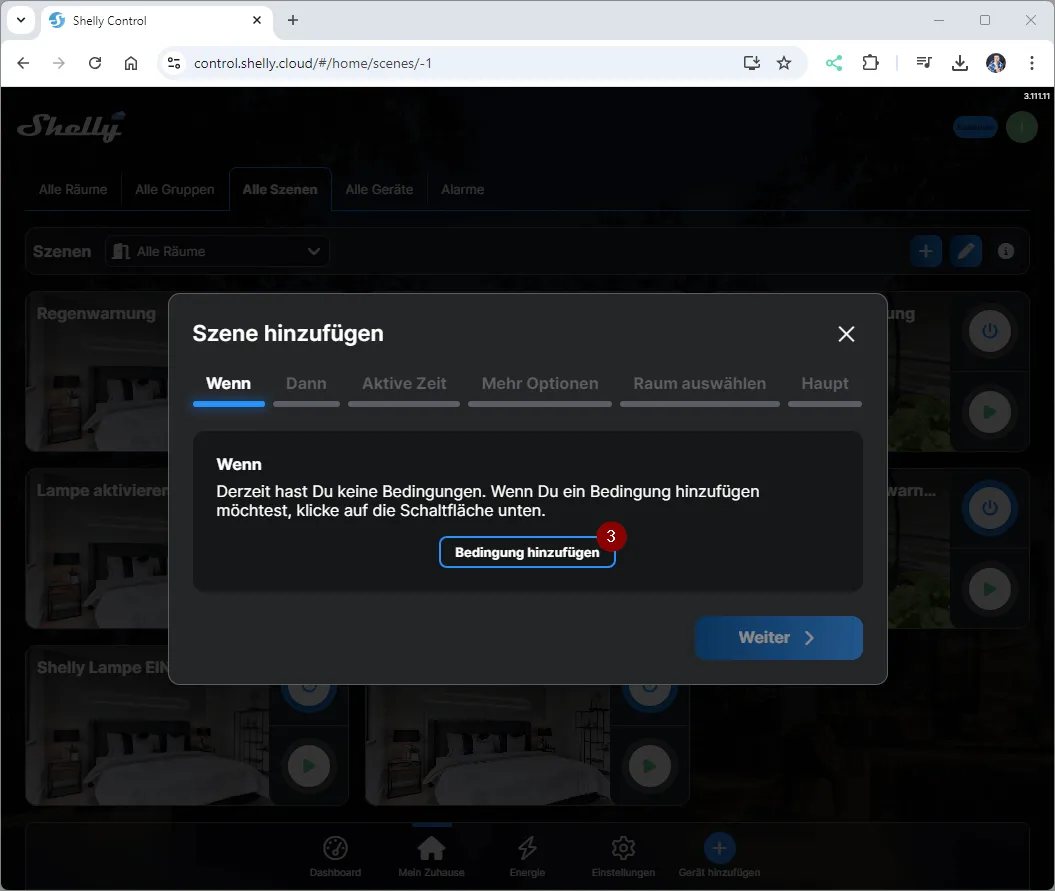Open the scenes info icon
The width and height of the screenshot is (1055, 891).
pos(1006,251)
